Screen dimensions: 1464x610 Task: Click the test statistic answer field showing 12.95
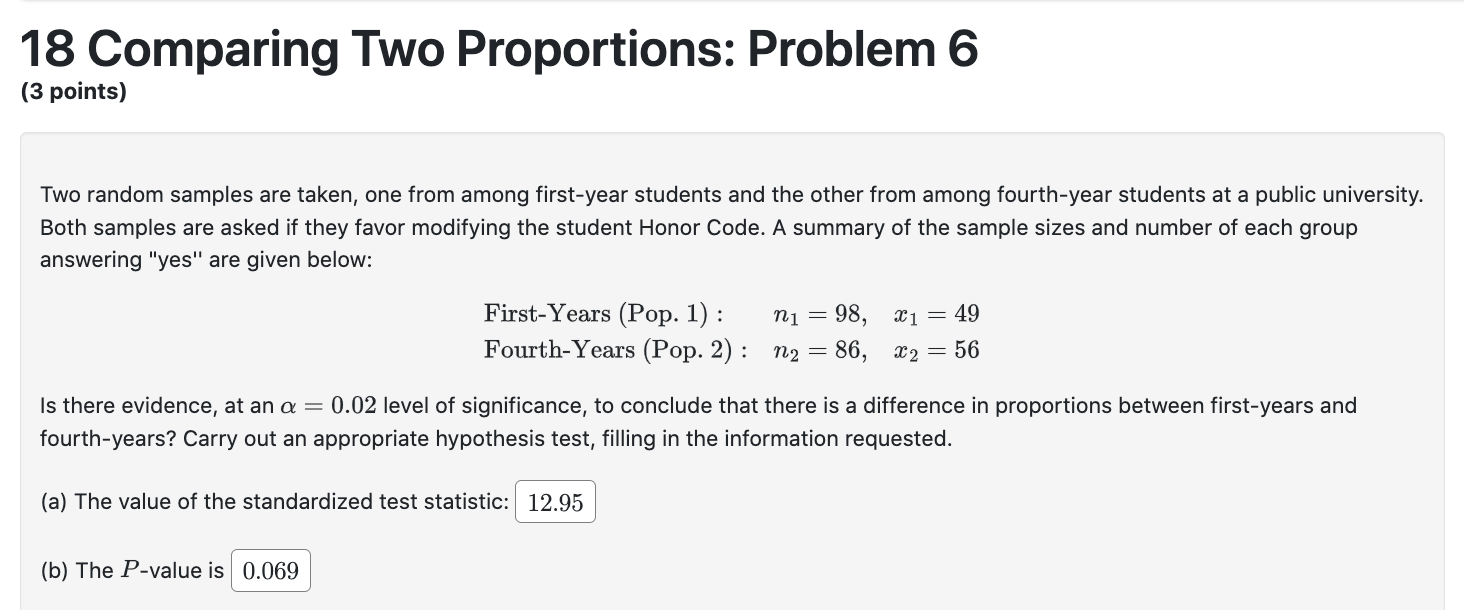tap(554, 501)
